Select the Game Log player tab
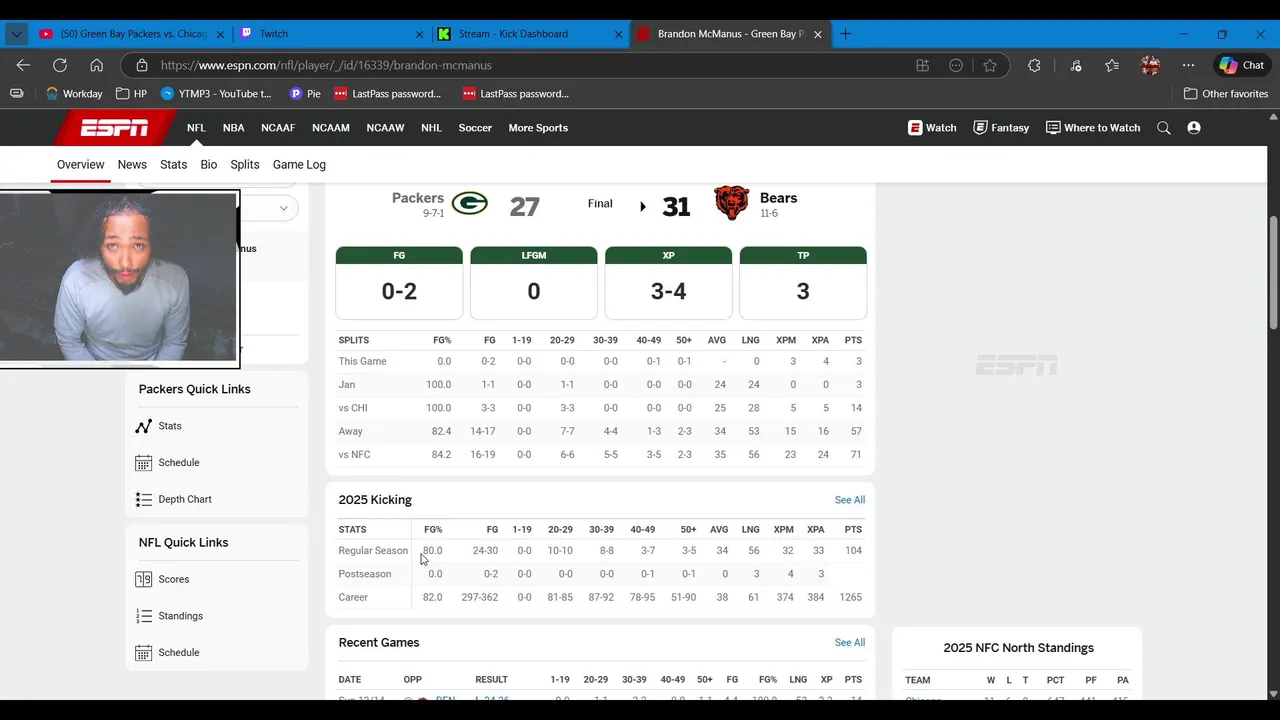The image size is (1280, 720). tap(299, 165)
